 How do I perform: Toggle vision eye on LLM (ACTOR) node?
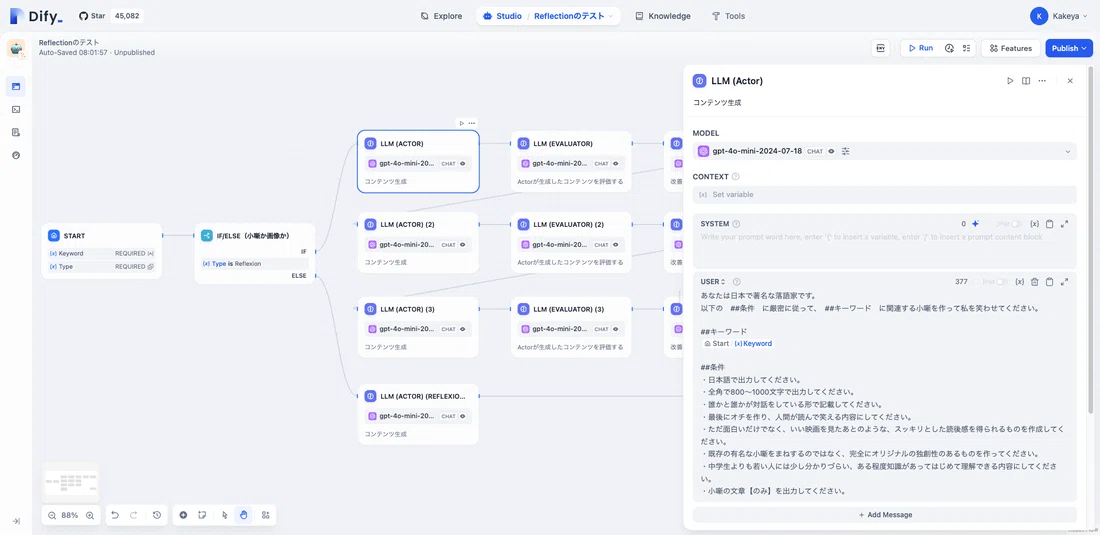pyautogui.click(x=463, y=163)
